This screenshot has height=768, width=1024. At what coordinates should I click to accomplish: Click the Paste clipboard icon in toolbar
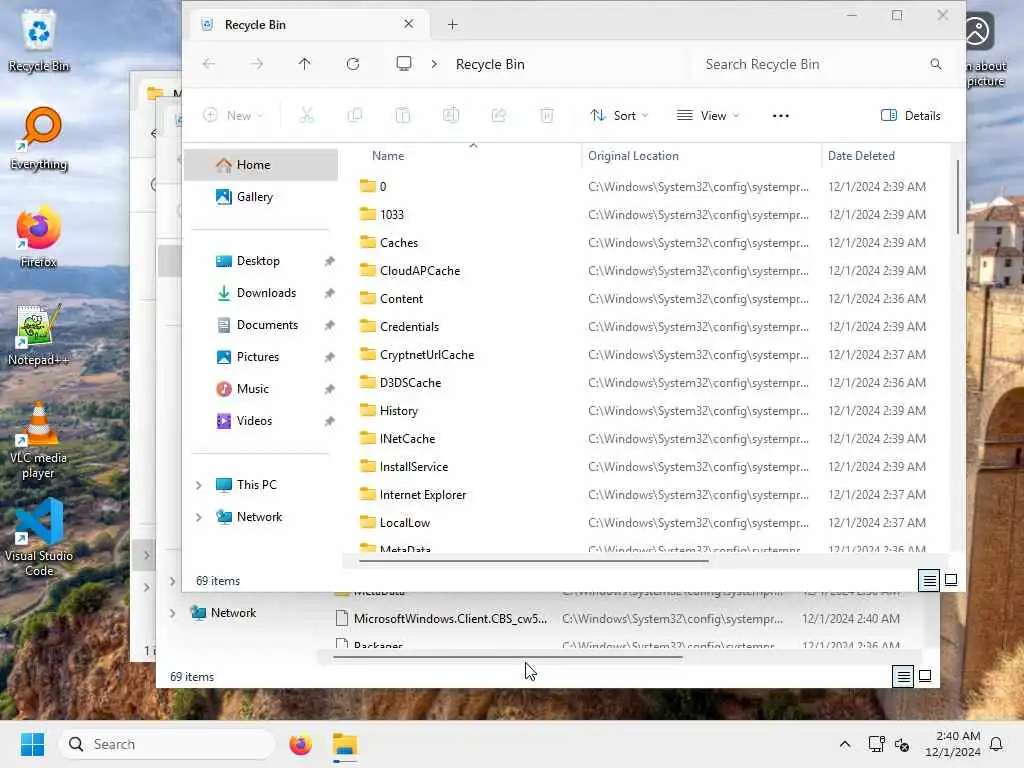coord(403,116)
